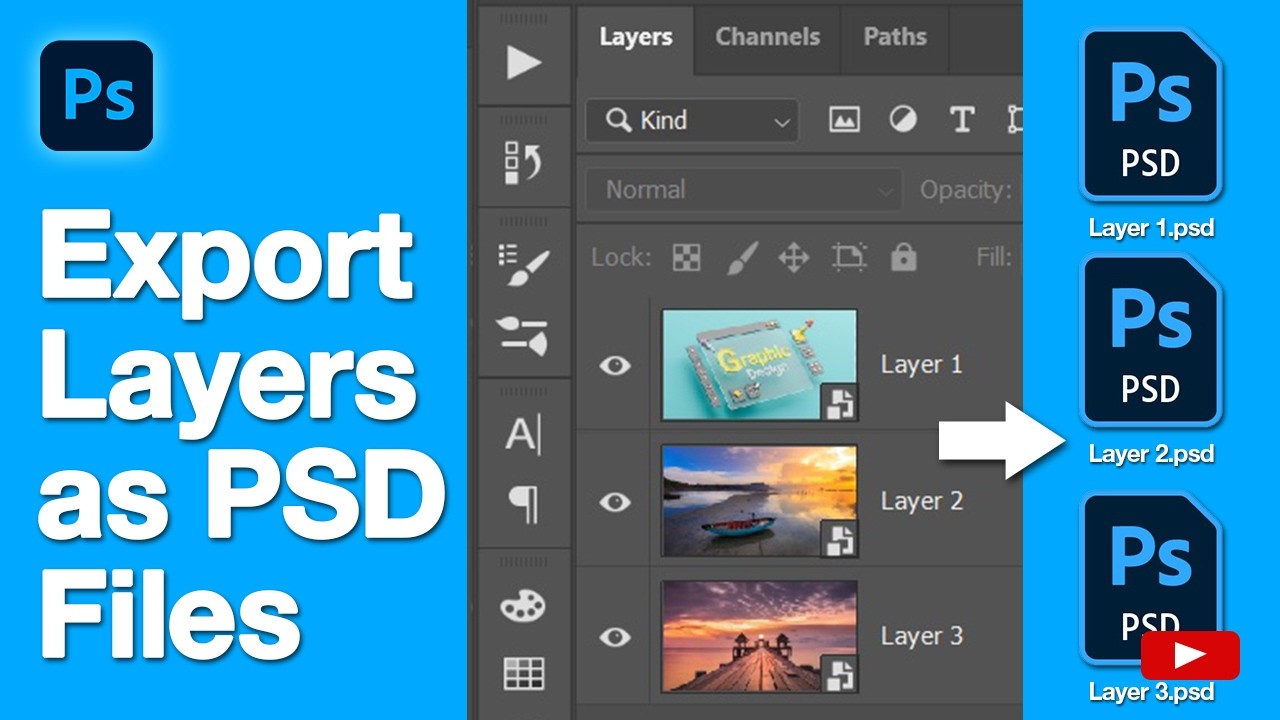
Task: Click the 'Layer 3.psd' file name
Action: (1151, 691)
